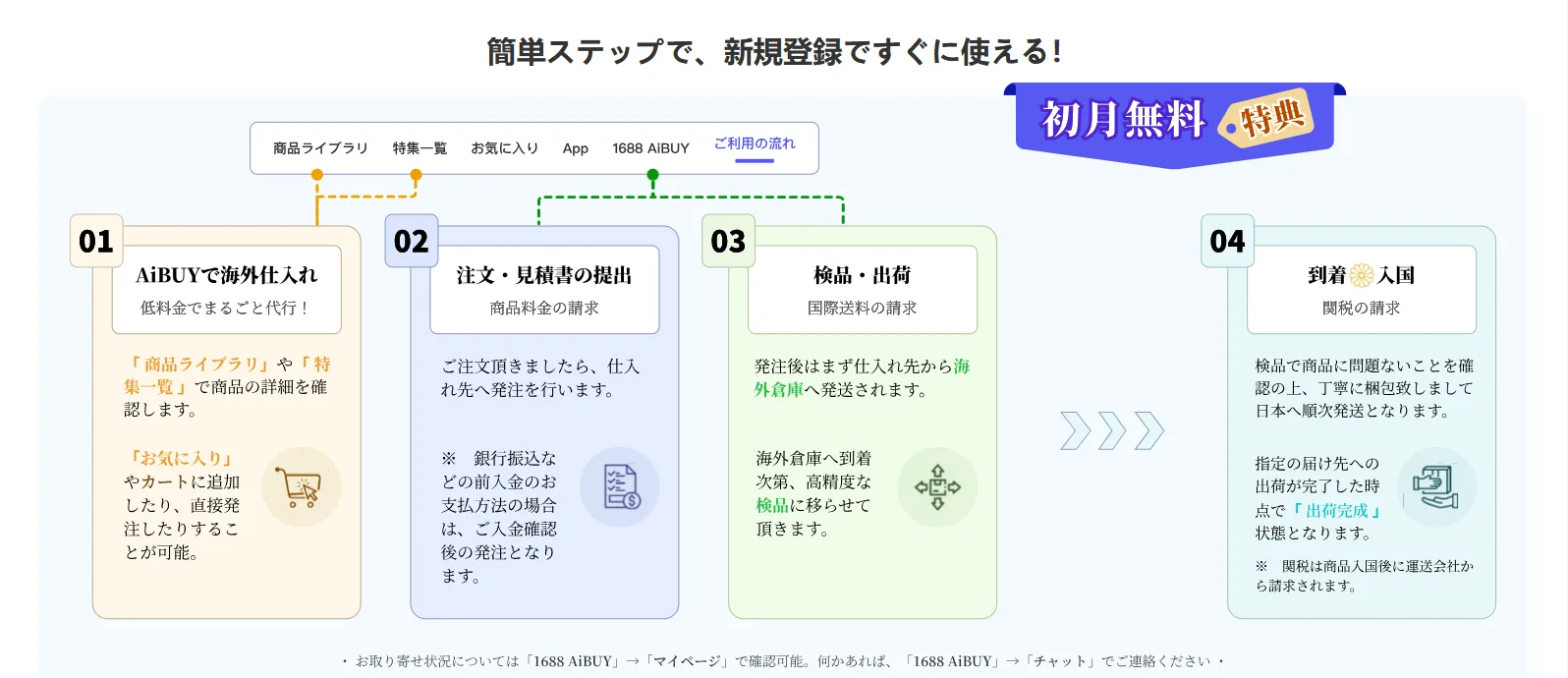The height and width of the screenshot is (678, 1568).
Task: Click the text やカートに追加したり、直接発注
Action: (182, 518)
